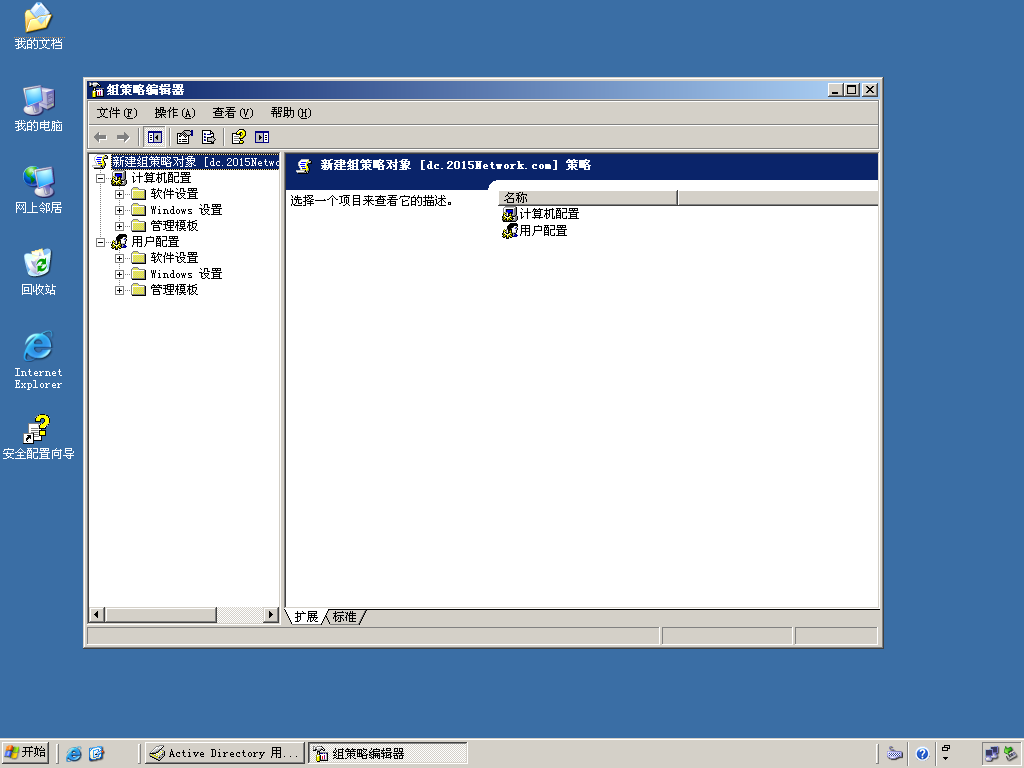The width and height of the screenshot is (1024, 768).
Task: Click the Group Policy Editor title bar icon
Action: pos(97,90)
